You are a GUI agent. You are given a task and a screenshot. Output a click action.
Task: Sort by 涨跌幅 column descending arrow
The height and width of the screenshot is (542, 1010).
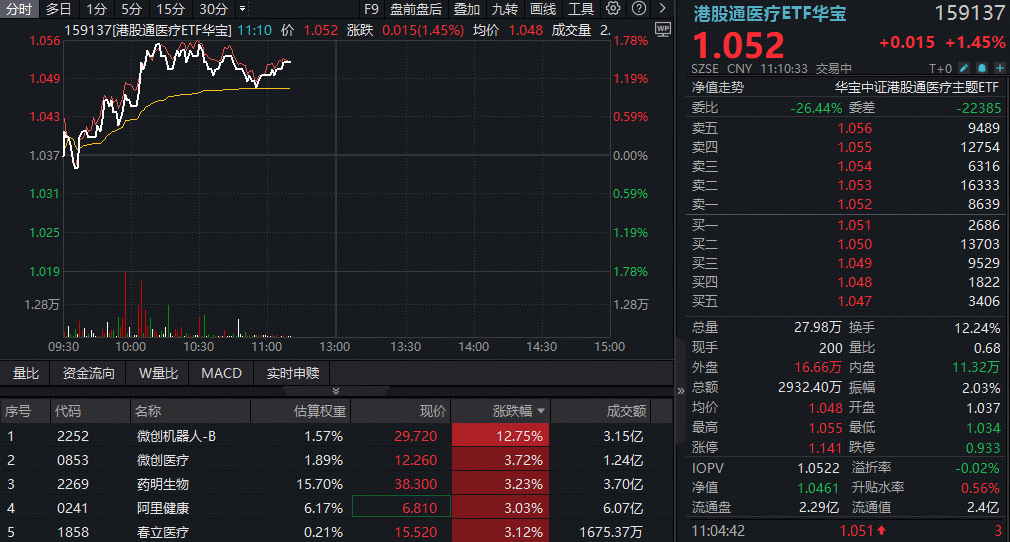pos(542,411)
